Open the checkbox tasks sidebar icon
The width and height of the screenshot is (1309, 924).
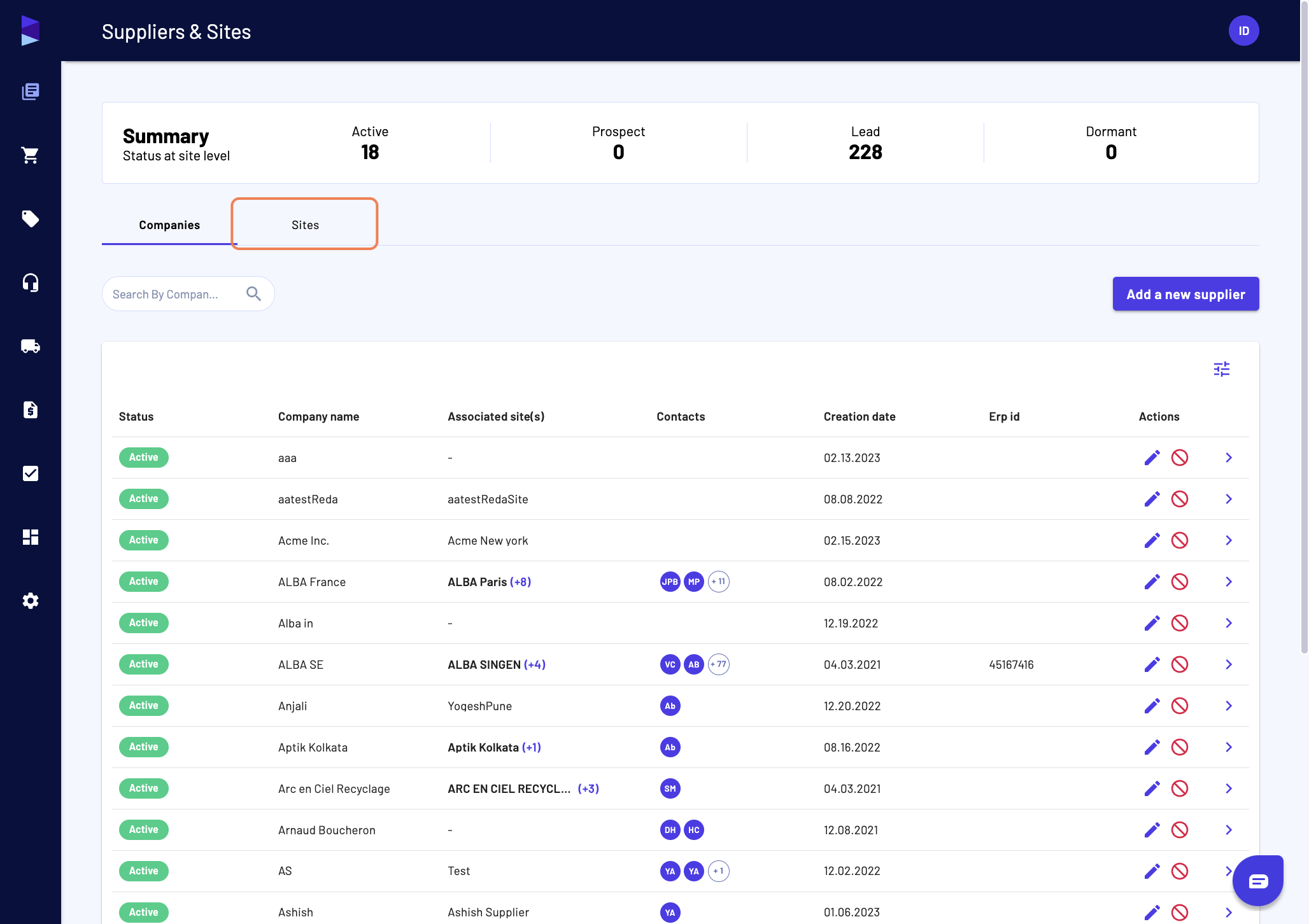coord(31,473)
